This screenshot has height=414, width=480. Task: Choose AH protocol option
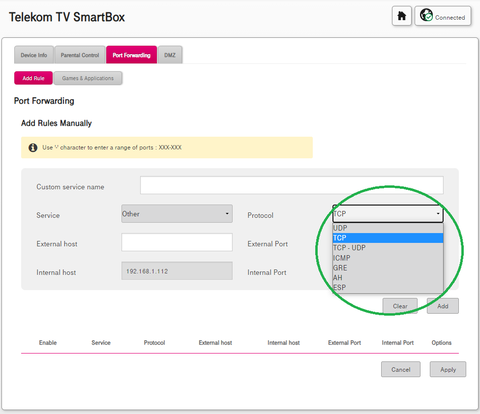point(388,278)
